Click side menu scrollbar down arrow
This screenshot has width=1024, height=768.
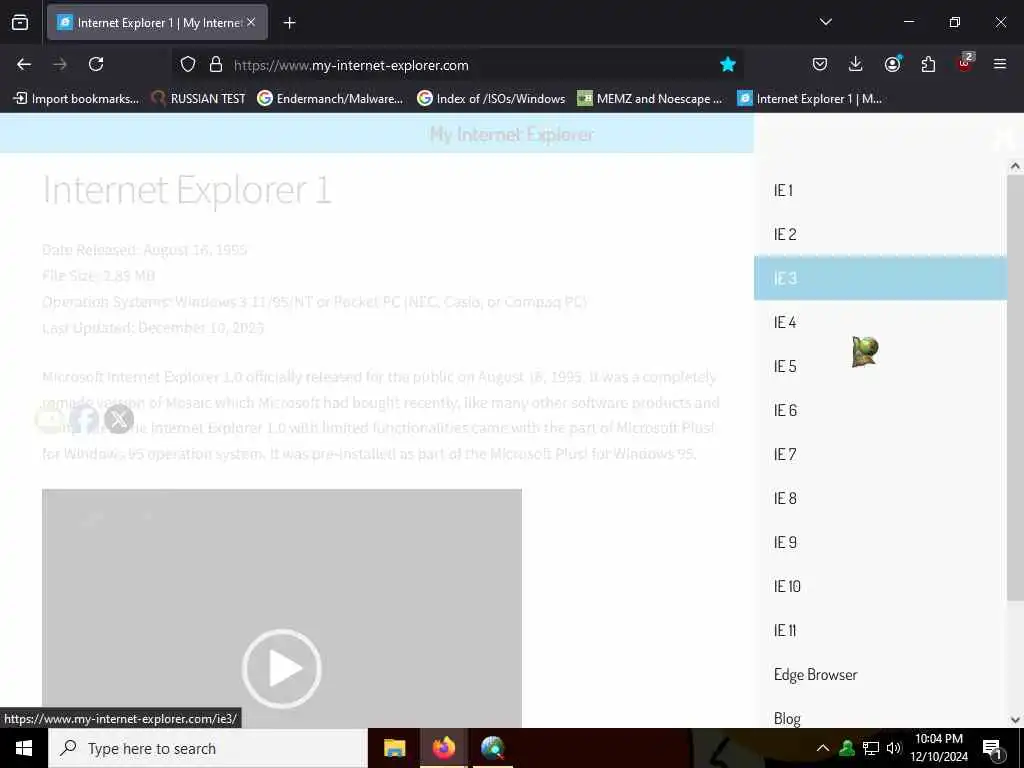point(1015,720)
